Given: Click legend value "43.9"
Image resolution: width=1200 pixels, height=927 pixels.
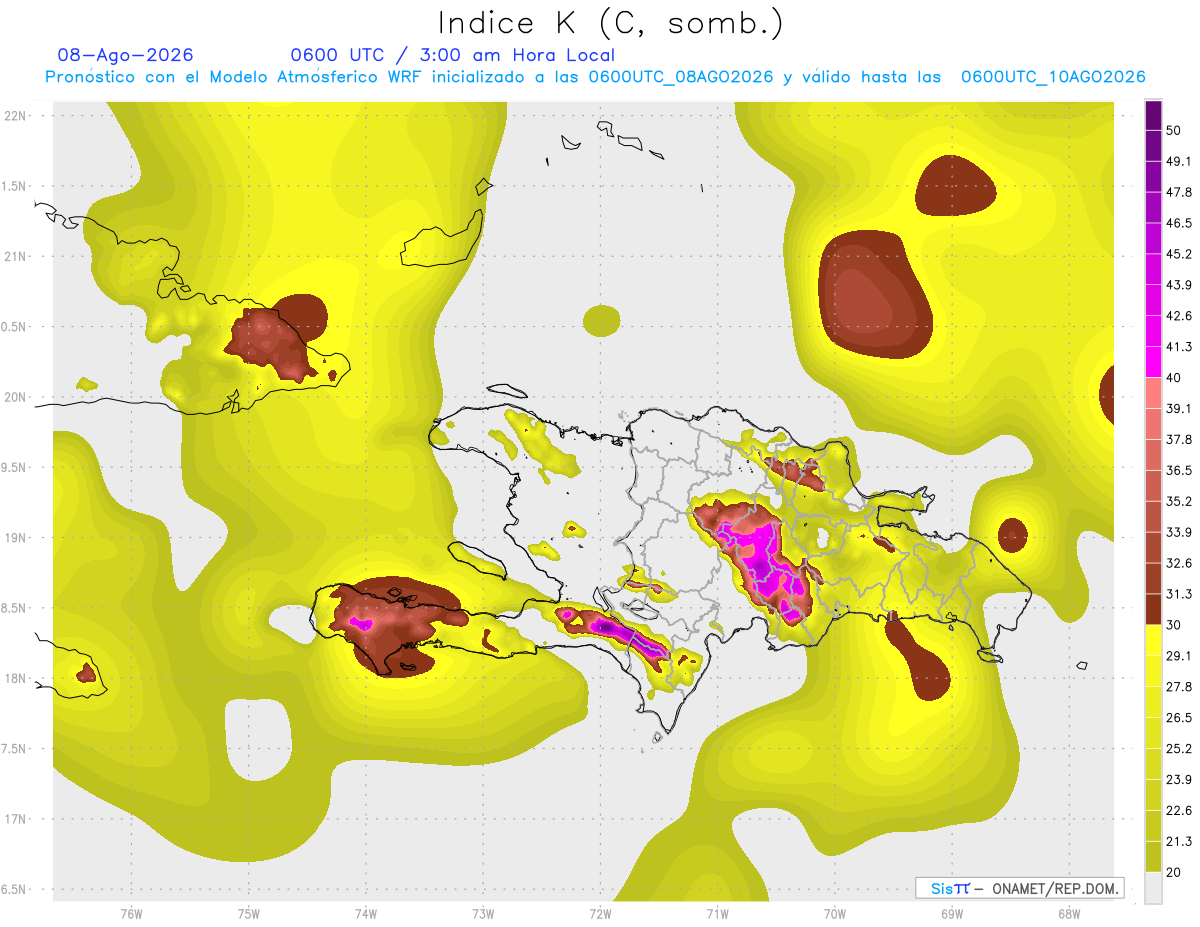Looking at the screenshot, I should (x=1179, y=285).
